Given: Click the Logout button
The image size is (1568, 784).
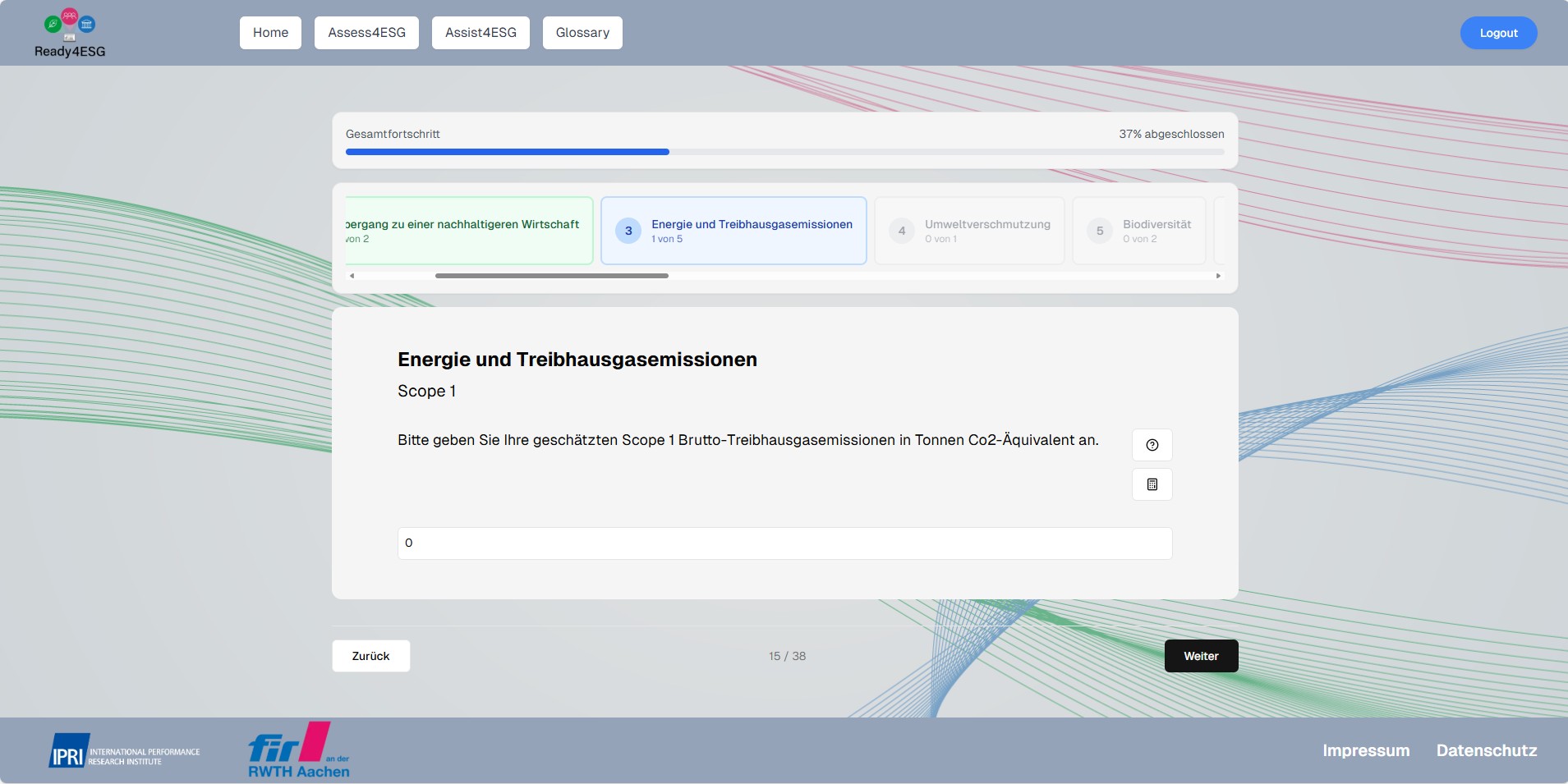Looking at the screenshot, I should tap(1498, 33).
